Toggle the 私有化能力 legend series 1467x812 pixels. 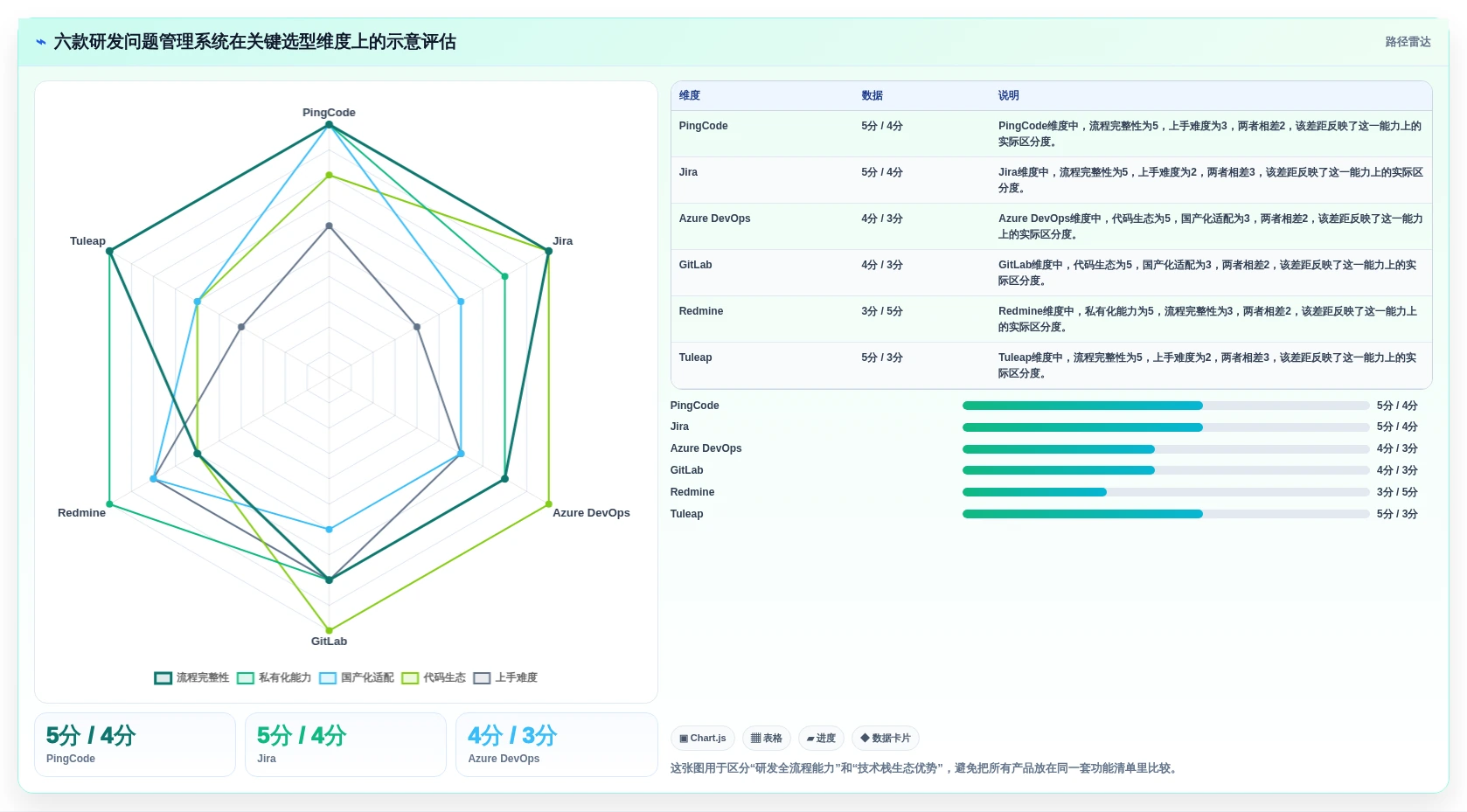pos(274,677)
